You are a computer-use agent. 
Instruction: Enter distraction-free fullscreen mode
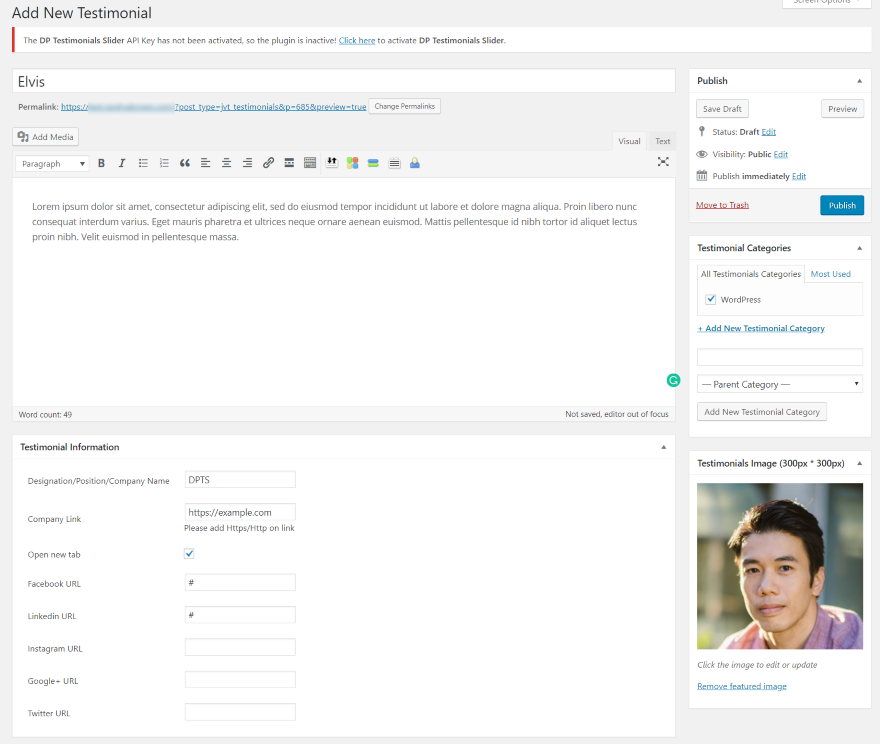click(x=663, y=162)
